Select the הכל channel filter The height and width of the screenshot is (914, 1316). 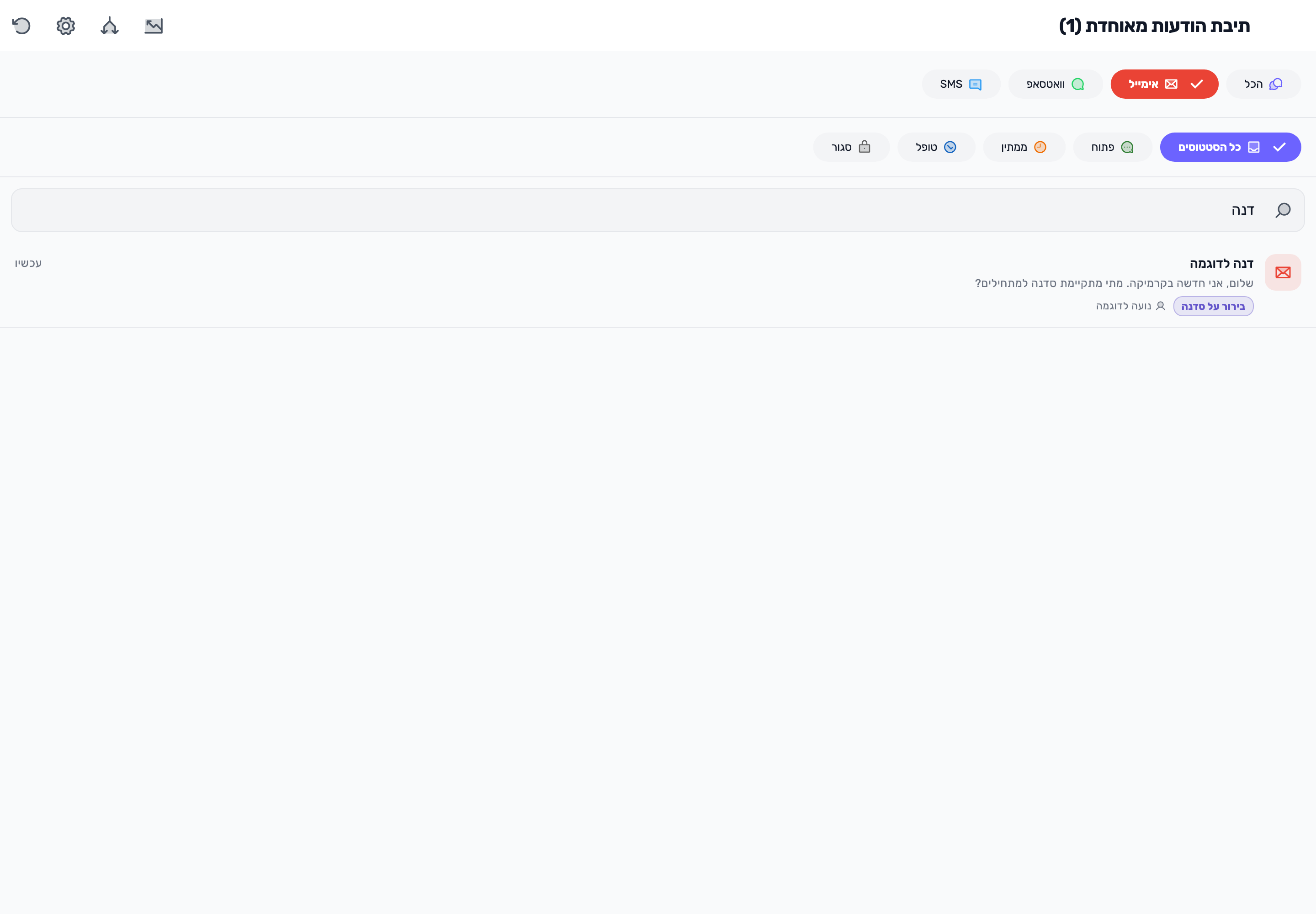coord(1263,84)
